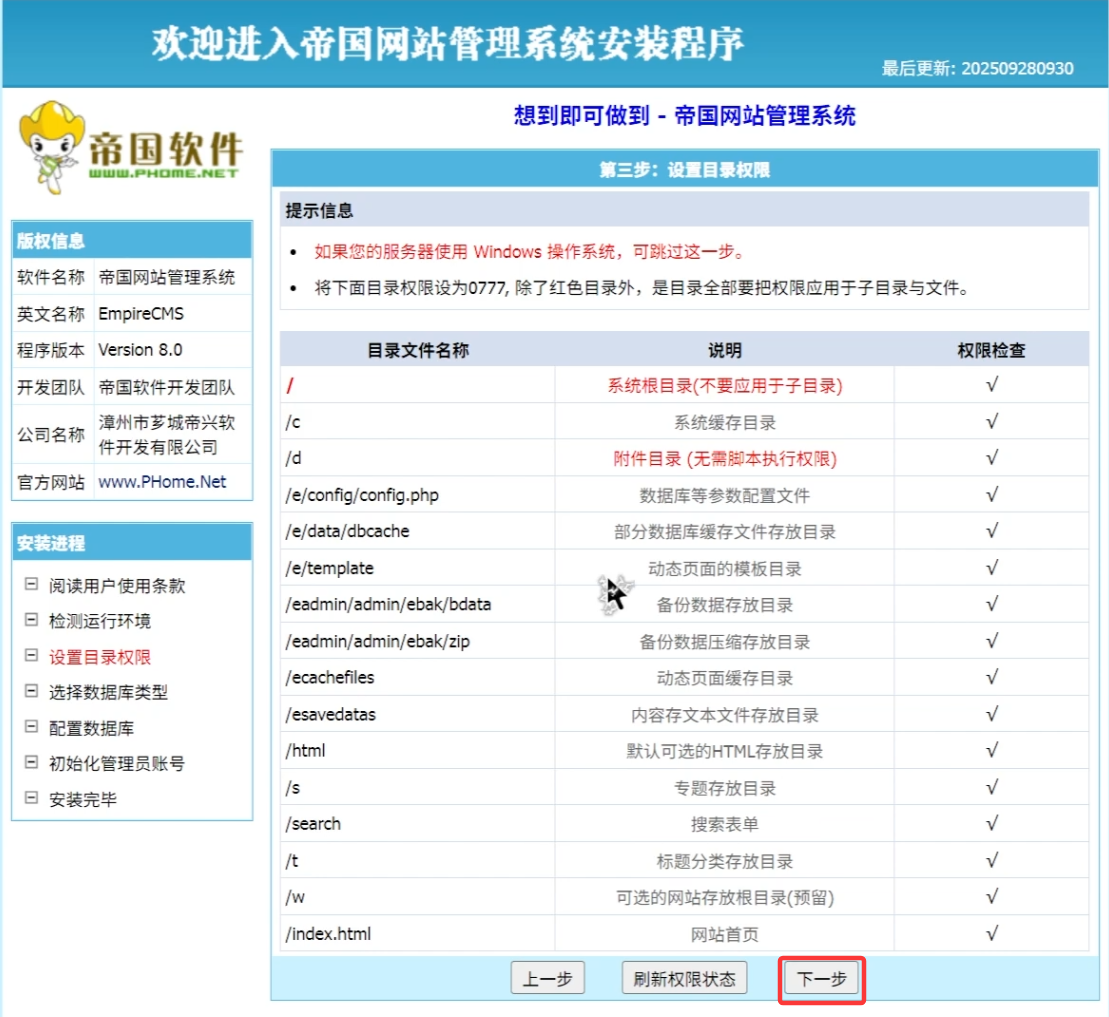Viewport: 1109px width, 1017px height.
Task: Click the 目录文件名称 column header
Action: click(x=417, y=350)
